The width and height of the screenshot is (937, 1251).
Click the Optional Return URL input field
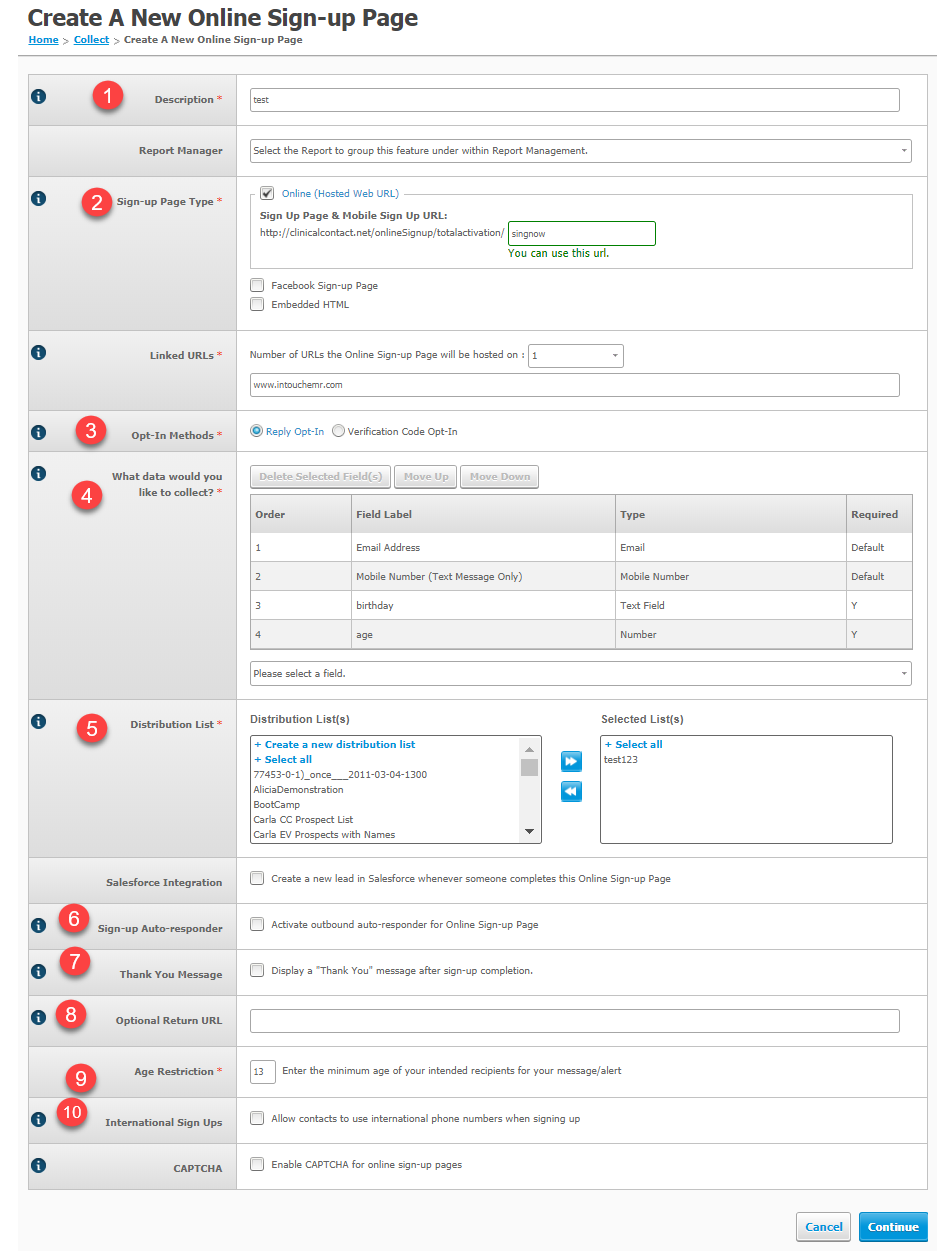[575, 1020]
